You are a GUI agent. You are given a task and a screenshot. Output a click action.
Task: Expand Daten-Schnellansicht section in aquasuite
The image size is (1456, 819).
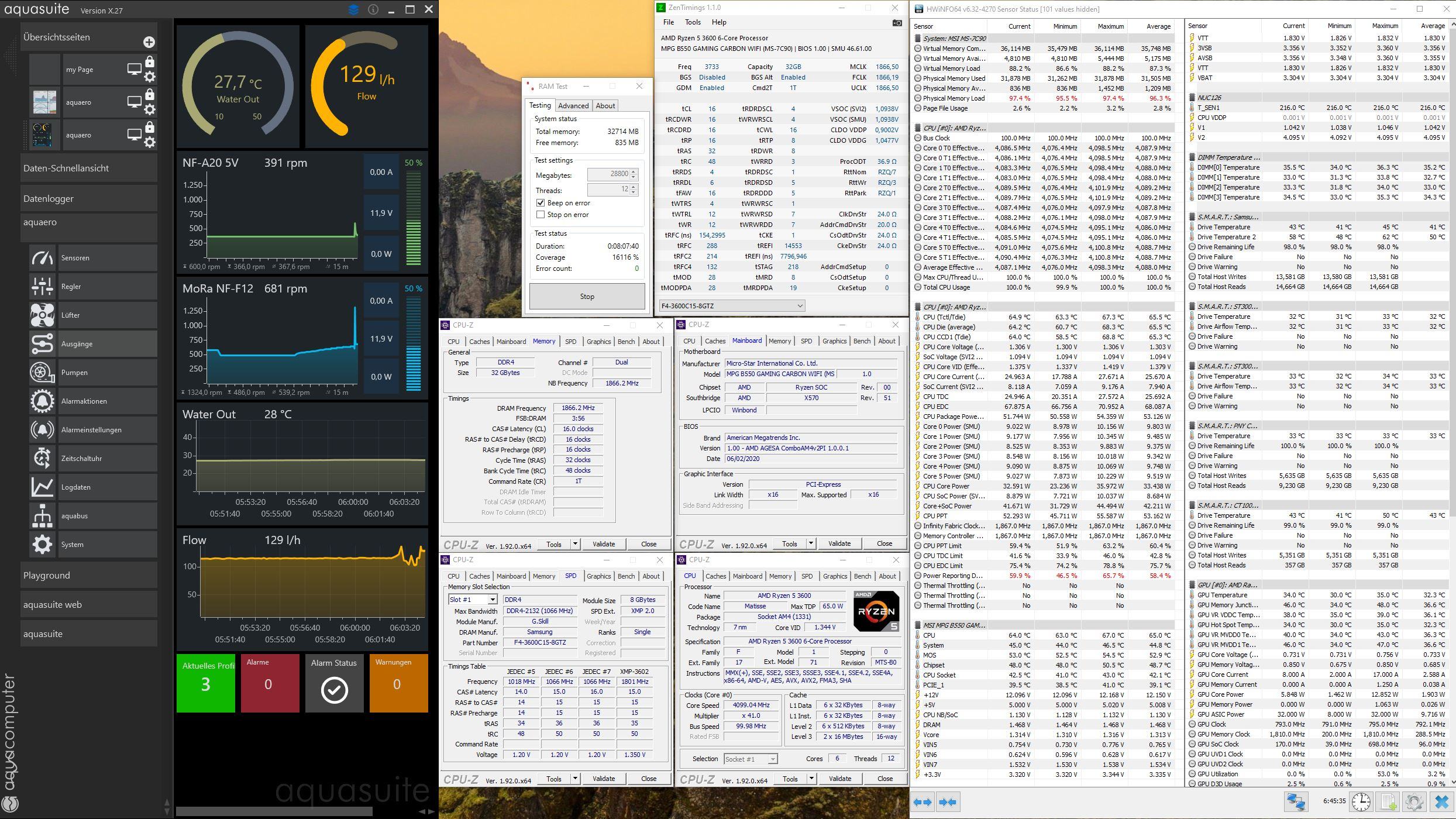[89, 168]
